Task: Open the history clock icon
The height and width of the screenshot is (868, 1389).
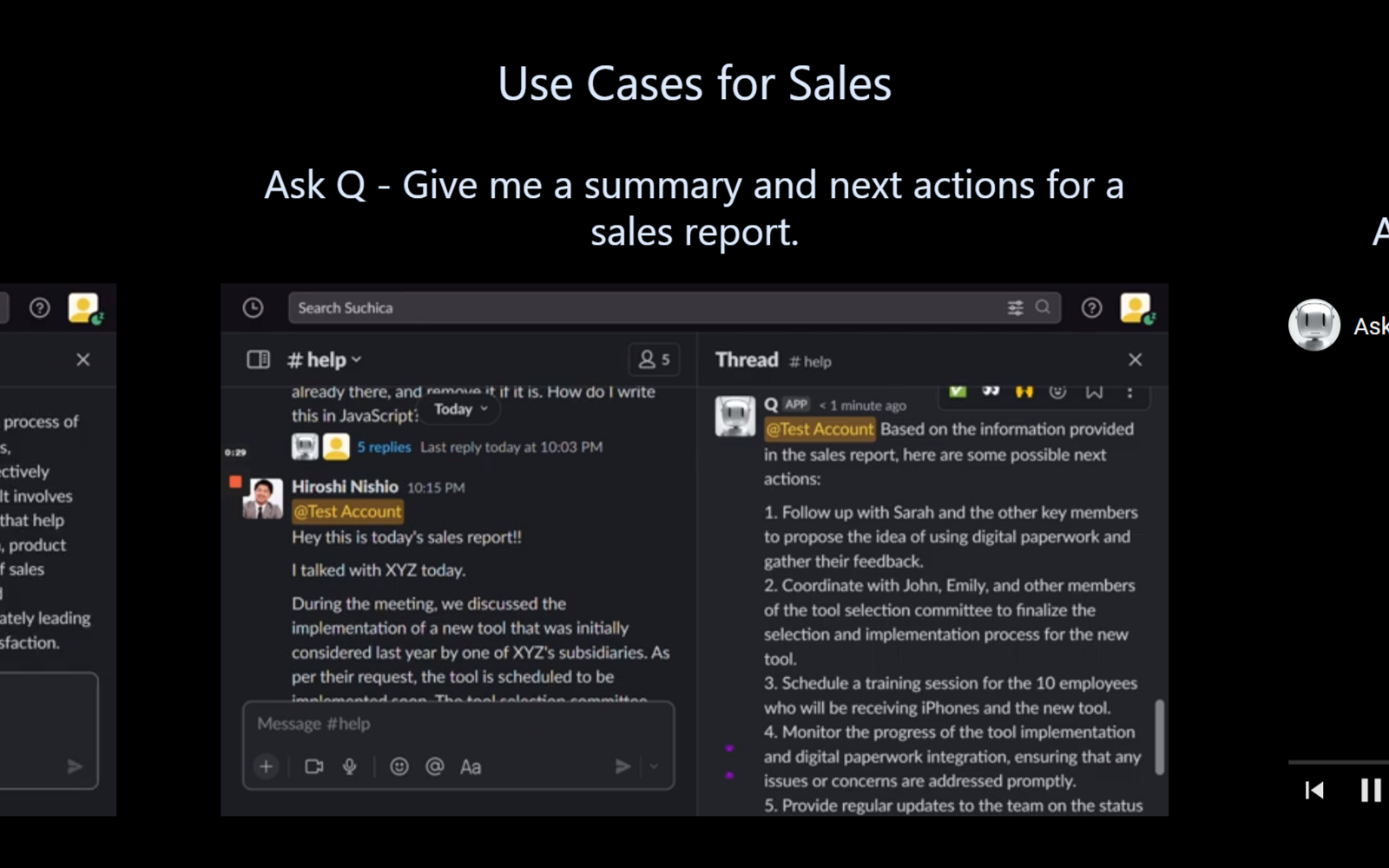Action: point(253,308)
